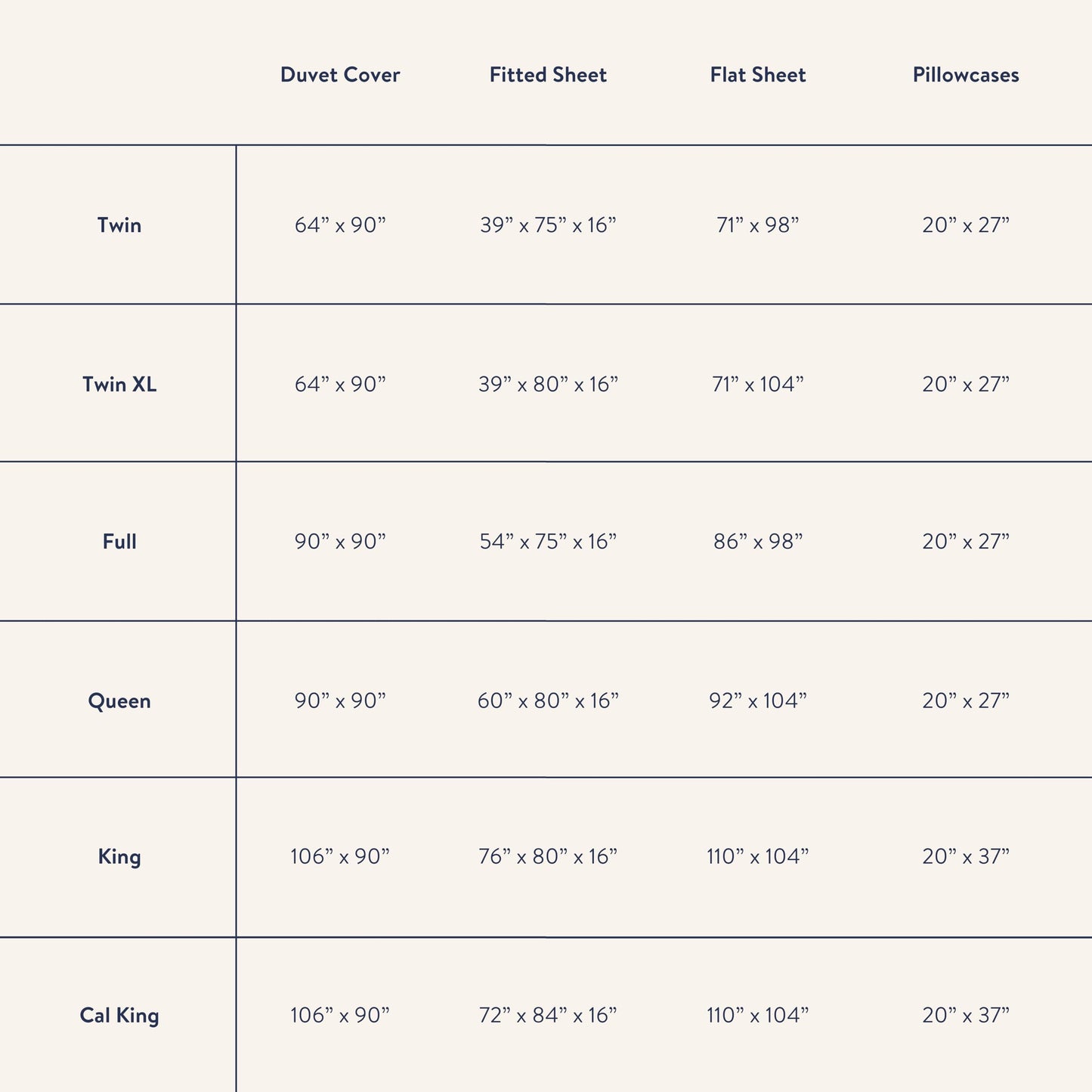Click the Pillowcases column header
The image size is (1092, 1092).
click(x=966, y=75)
